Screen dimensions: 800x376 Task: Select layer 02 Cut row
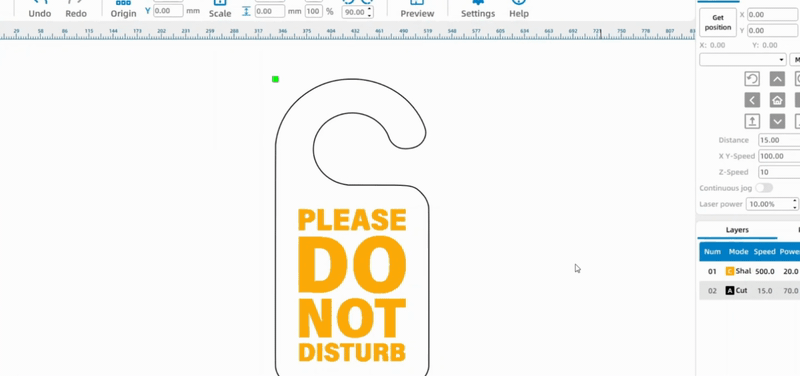point(749,291)
